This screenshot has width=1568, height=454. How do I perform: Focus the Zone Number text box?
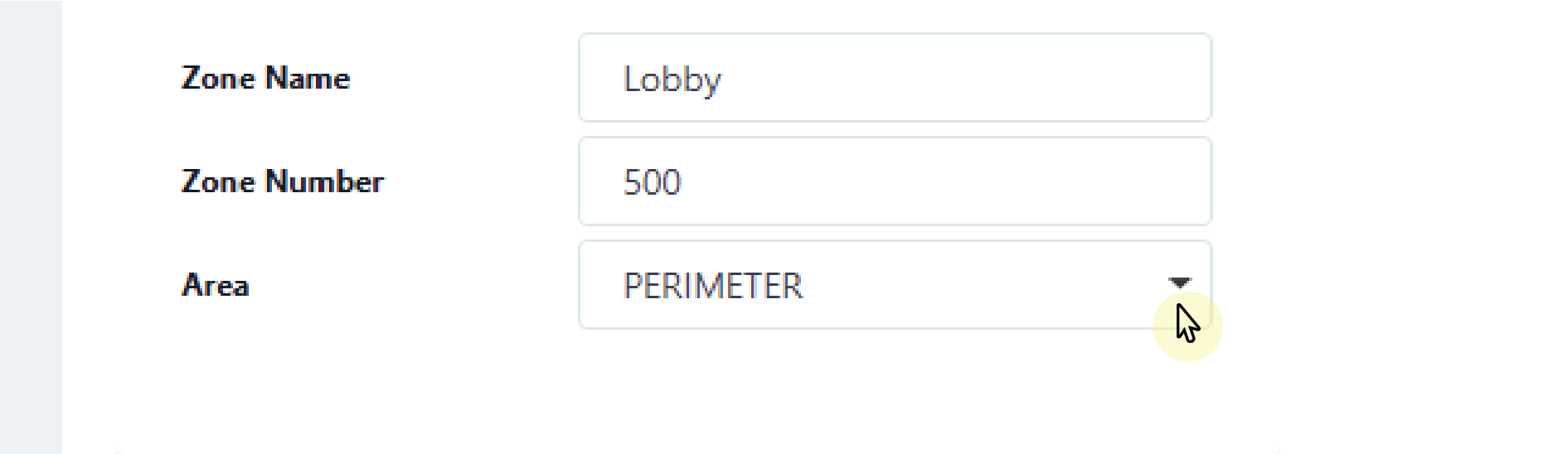tap(894, 181)
